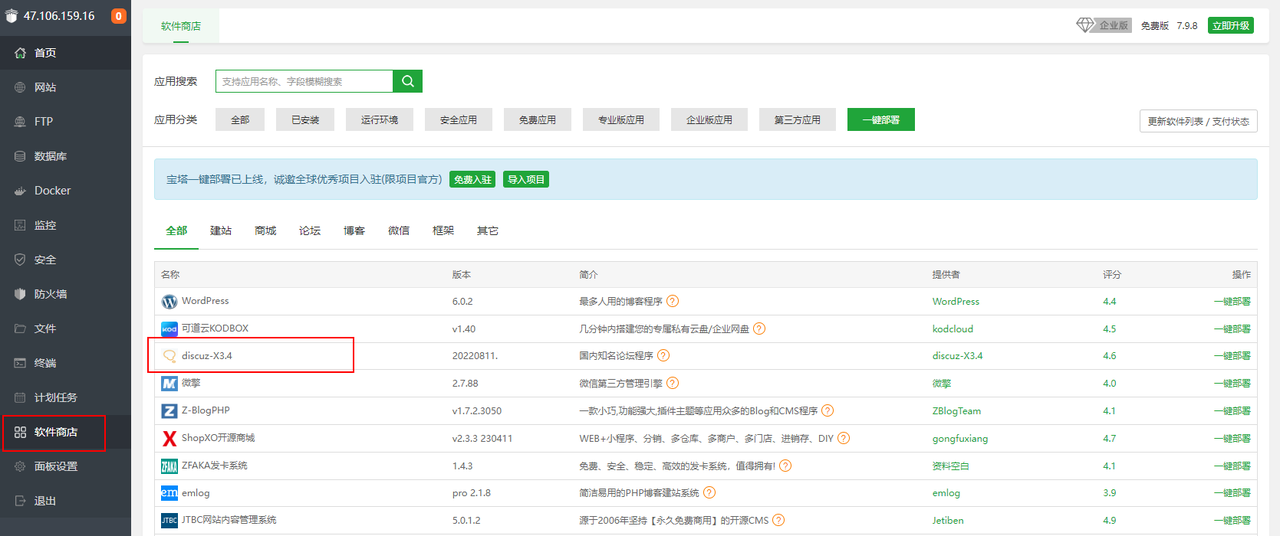
Task: Focus the application search input field
Action: click(x=304, y=81)
